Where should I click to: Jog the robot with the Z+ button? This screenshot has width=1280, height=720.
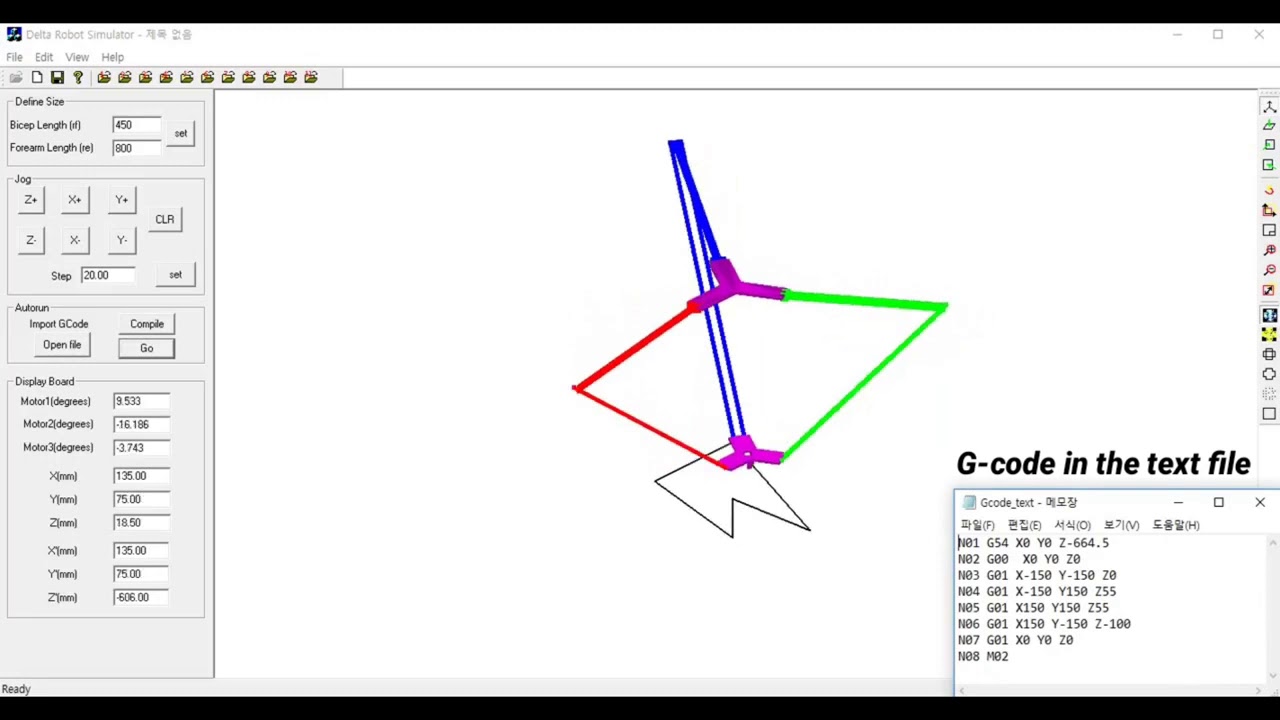[x=31, y=200]
